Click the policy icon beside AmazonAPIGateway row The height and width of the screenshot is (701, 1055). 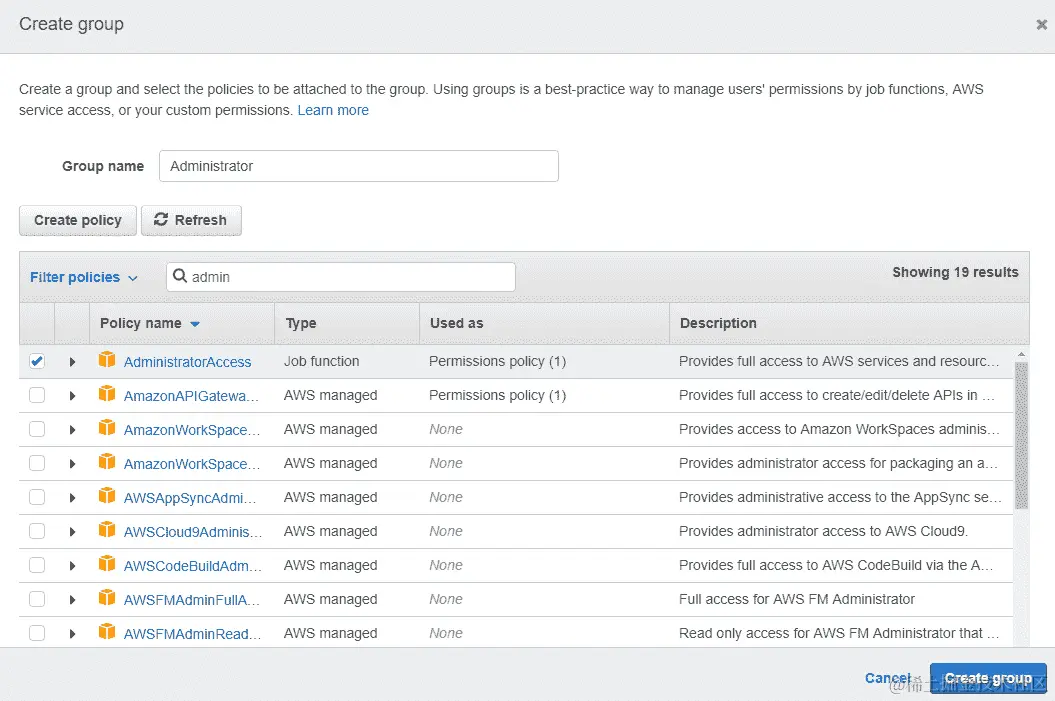coord(107,395)
